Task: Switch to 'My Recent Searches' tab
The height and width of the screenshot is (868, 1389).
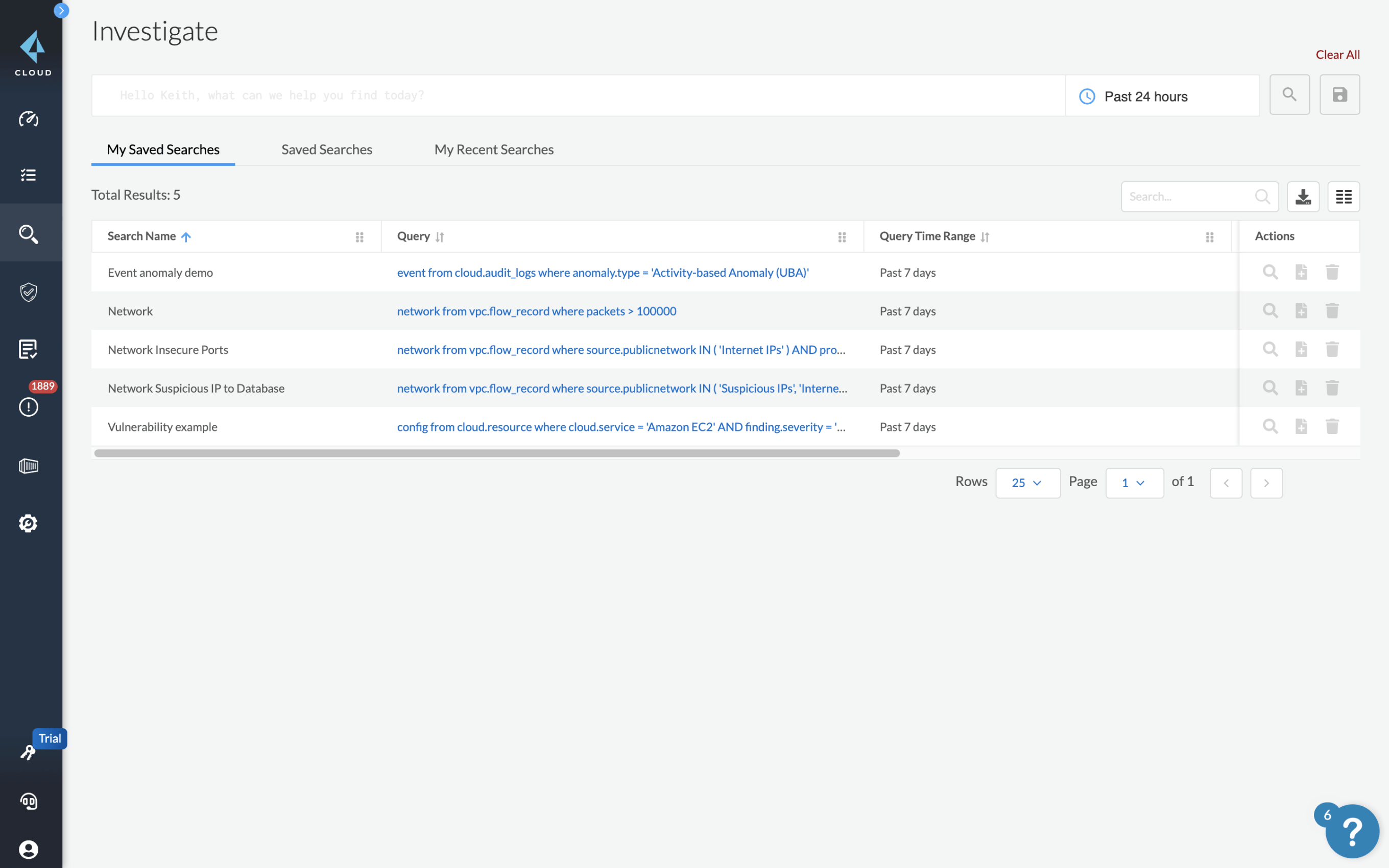Action: click(494, 149)
